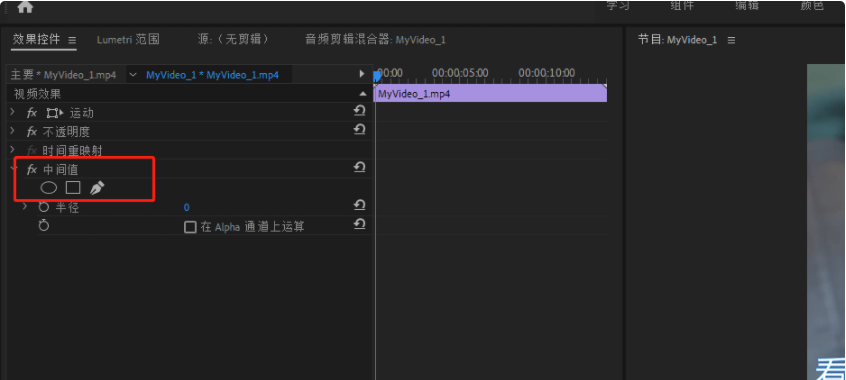Select the ellipse mask tool under 中间值

[x=49, y=188]
